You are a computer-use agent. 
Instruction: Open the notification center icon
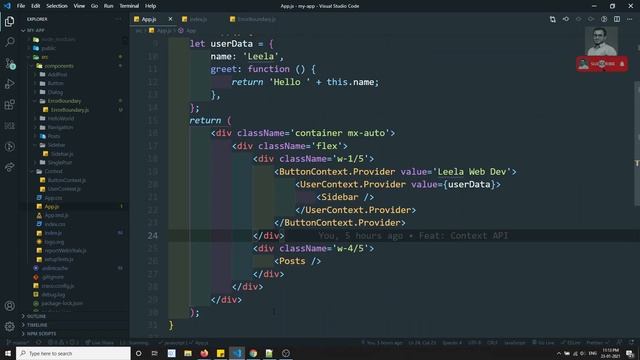pyautogui.click(x=630, y=353)
